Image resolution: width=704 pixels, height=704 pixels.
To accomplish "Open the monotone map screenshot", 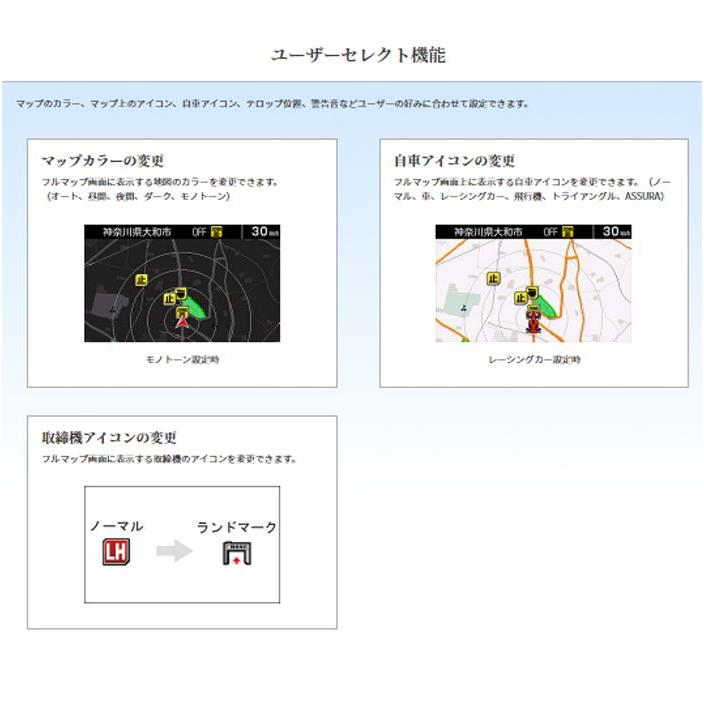I will click(182, 283).
